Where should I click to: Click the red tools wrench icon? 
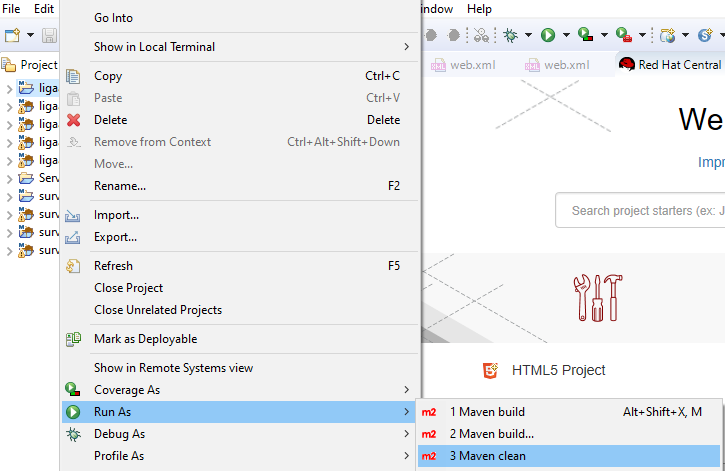pos(598,298)
